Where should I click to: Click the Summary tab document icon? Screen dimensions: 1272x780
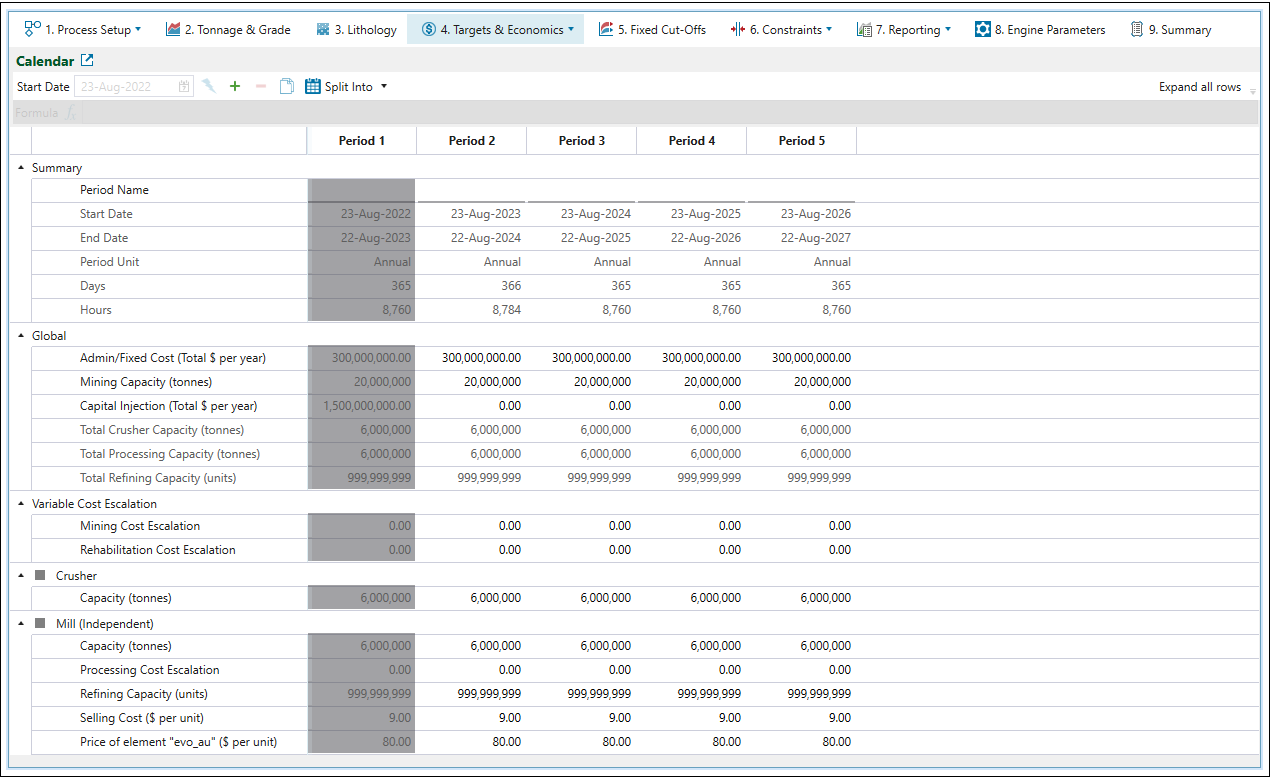pyautogui.click(x=1137, y=29)
